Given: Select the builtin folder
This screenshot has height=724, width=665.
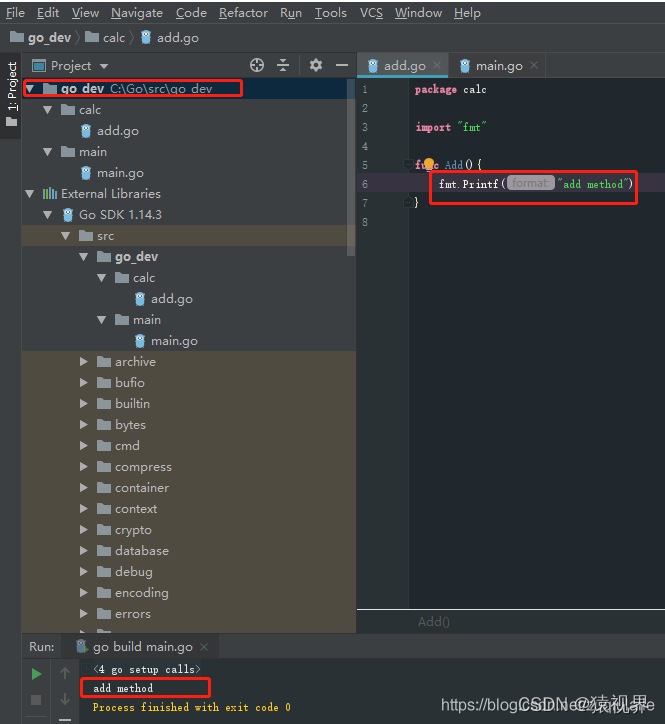Looking at the screenshot, I should click(132, 404).
